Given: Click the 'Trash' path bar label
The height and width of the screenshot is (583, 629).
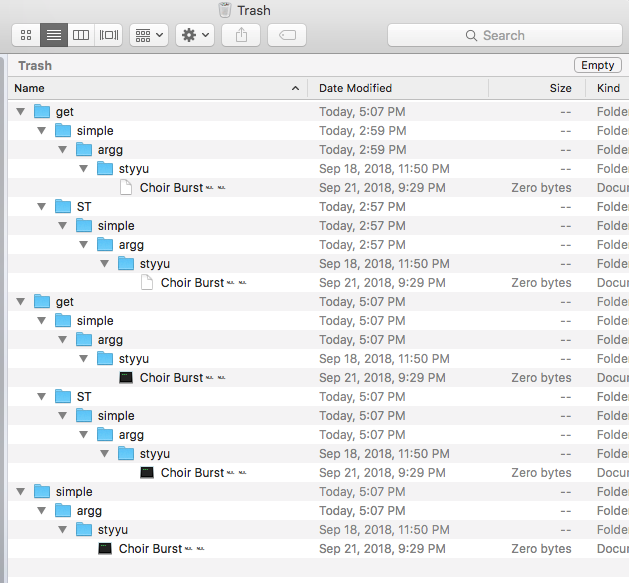Looking at the screenshot, I should [x=35, y=65].
